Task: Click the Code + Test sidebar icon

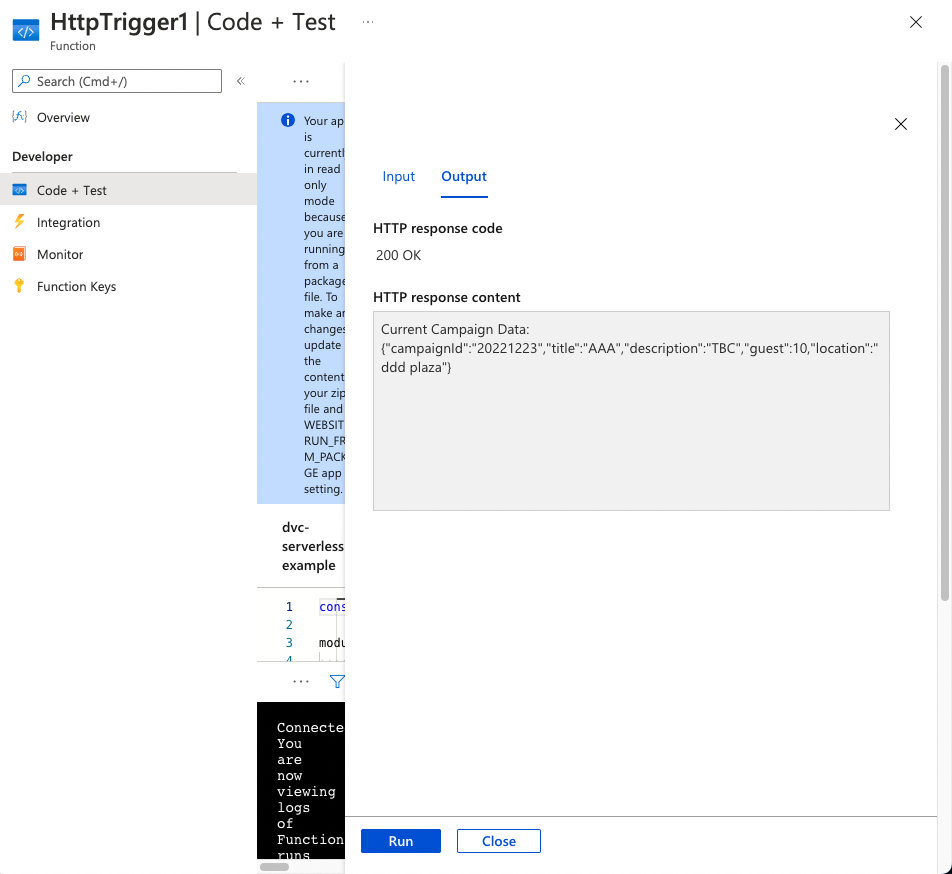Action: [x=19, y=190]
